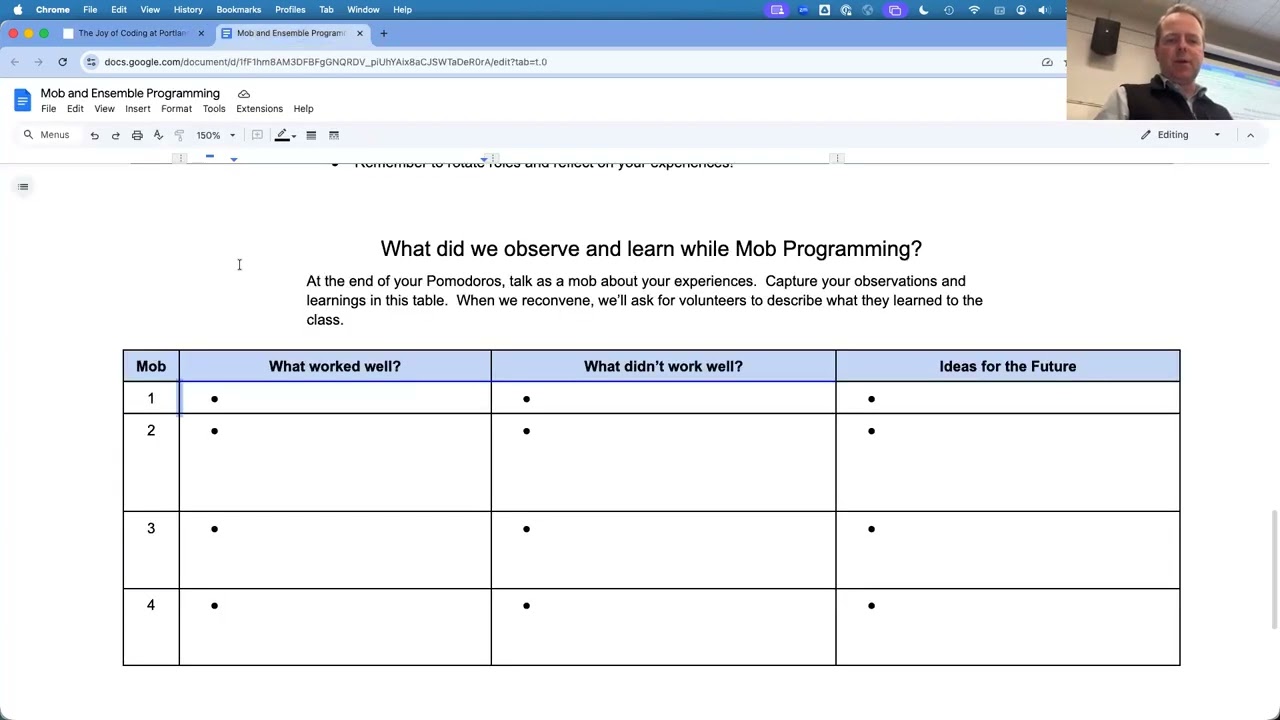The width and height of the screenshot is (1280, 720).
Task: Click the Chrome address bar URL
Action: coord(325,62)
